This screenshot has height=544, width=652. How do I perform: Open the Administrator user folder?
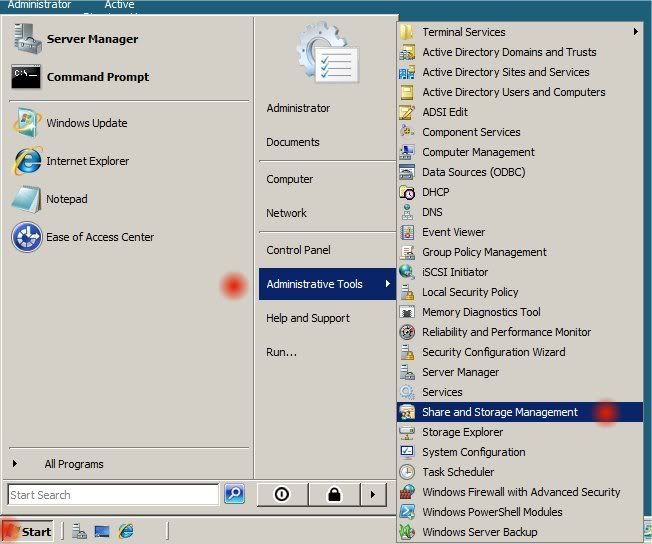(x=299, y=108)
